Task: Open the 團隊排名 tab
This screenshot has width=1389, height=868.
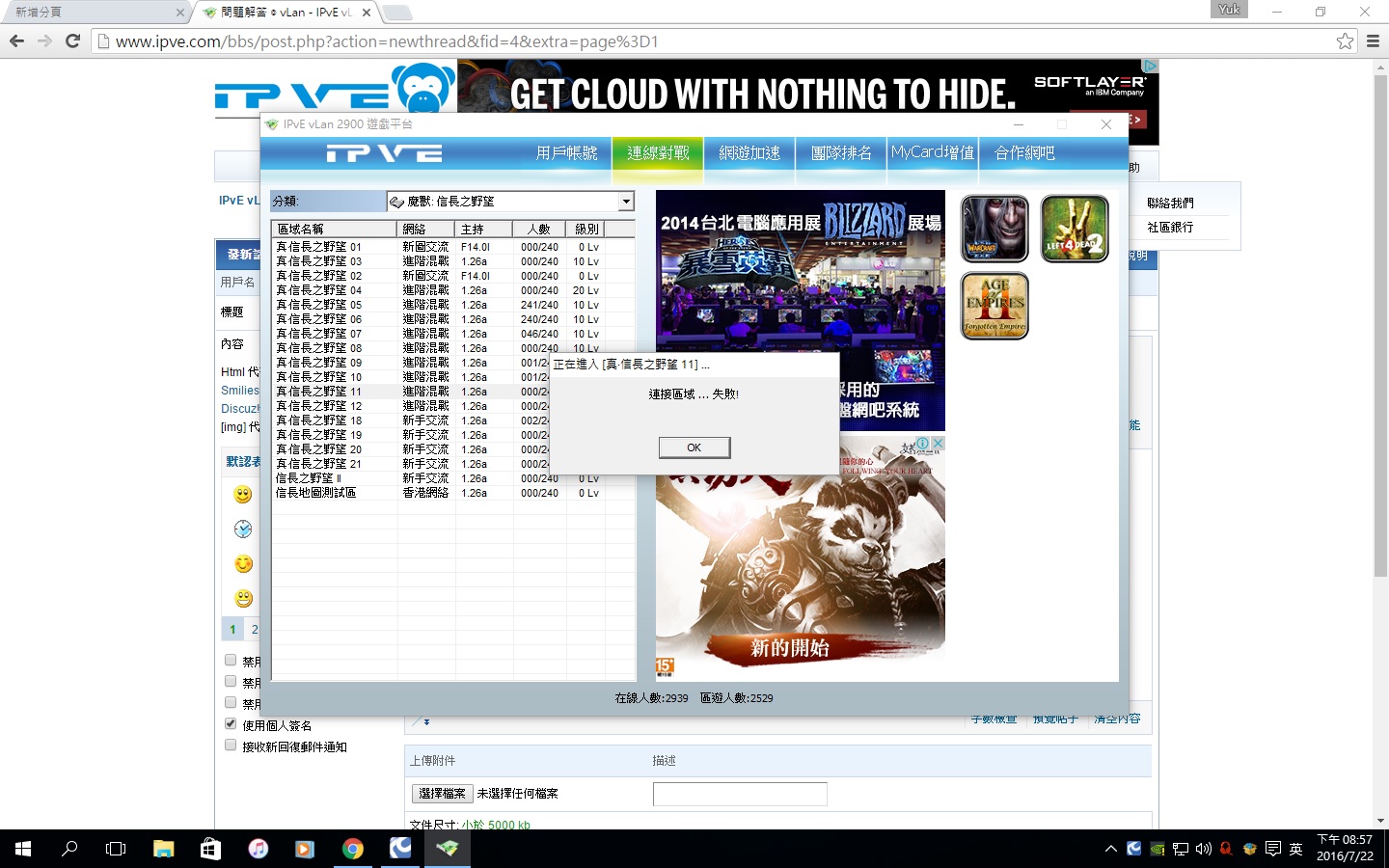Action: point(841,153)
